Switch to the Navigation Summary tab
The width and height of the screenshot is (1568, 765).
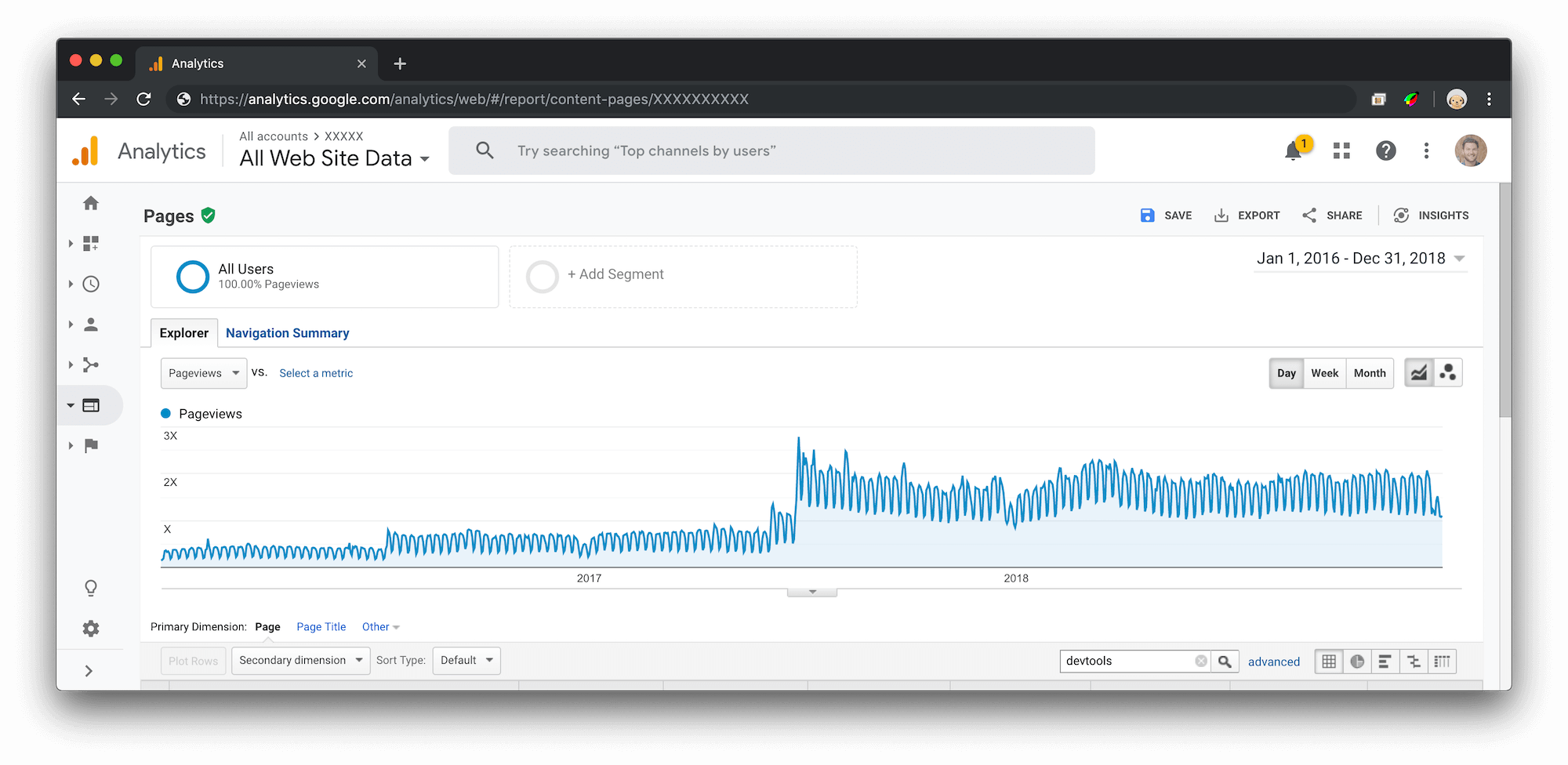[287, 332]
